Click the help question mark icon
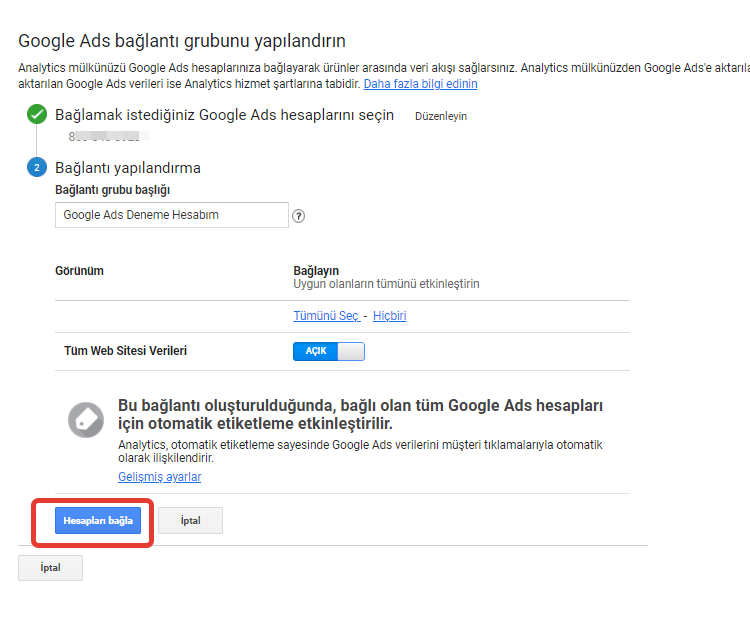Screen dimensions: 750x619 click(298, 216)
